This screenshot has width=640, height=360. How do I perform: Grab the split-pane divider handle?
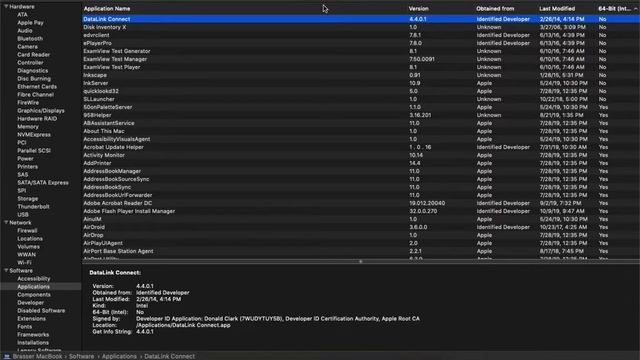point(360,262)
